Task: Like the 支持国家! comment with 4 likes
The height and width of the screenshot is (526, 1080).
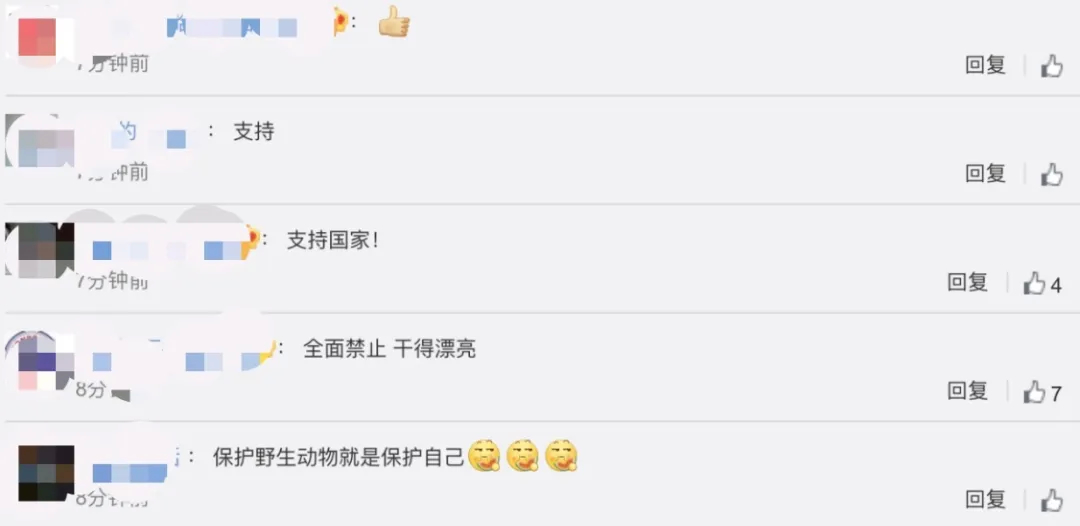Action: pyautogui.click(x=1043, y=284)
